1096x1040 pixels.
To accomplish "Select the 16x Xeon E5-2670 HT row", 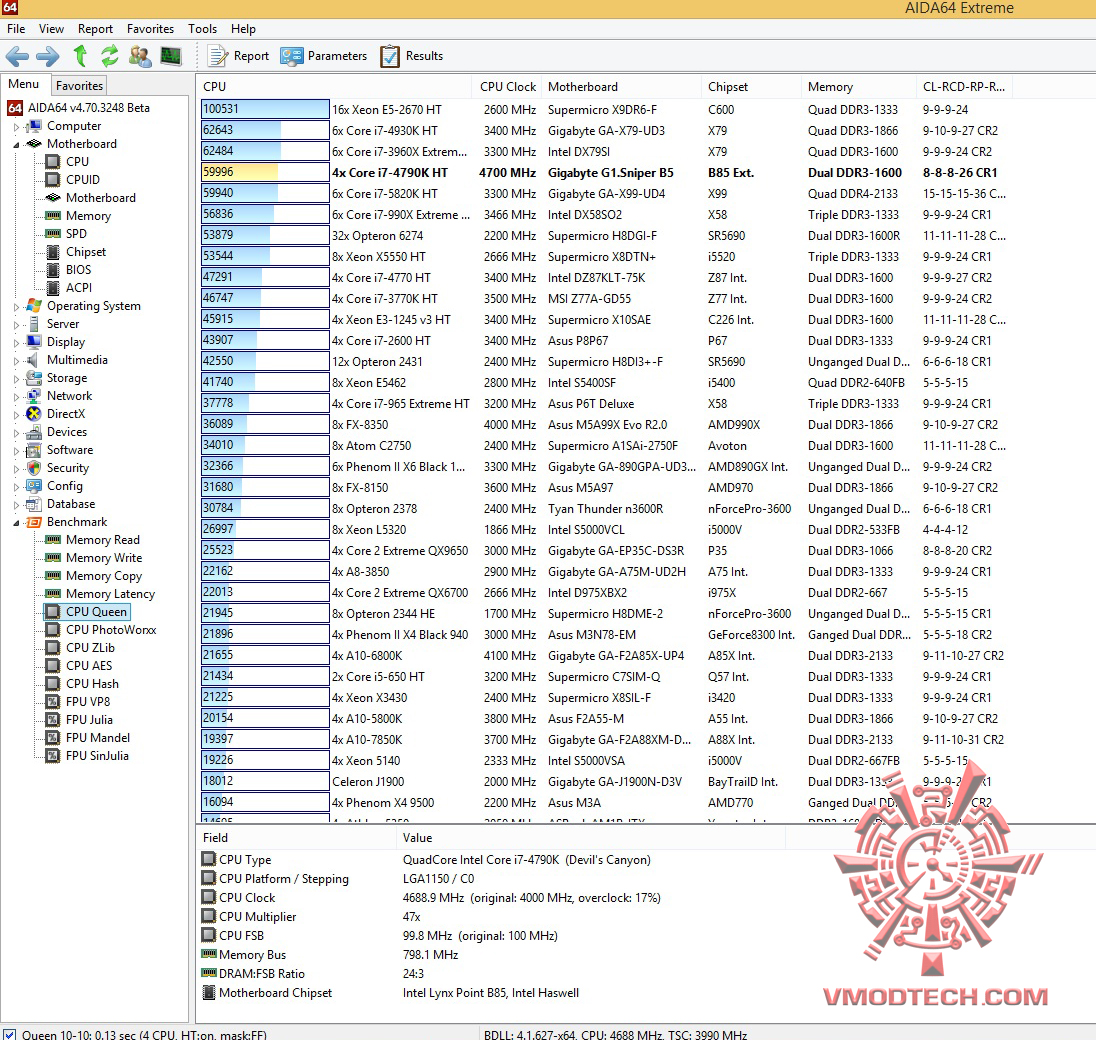I will tap(607, 109).
